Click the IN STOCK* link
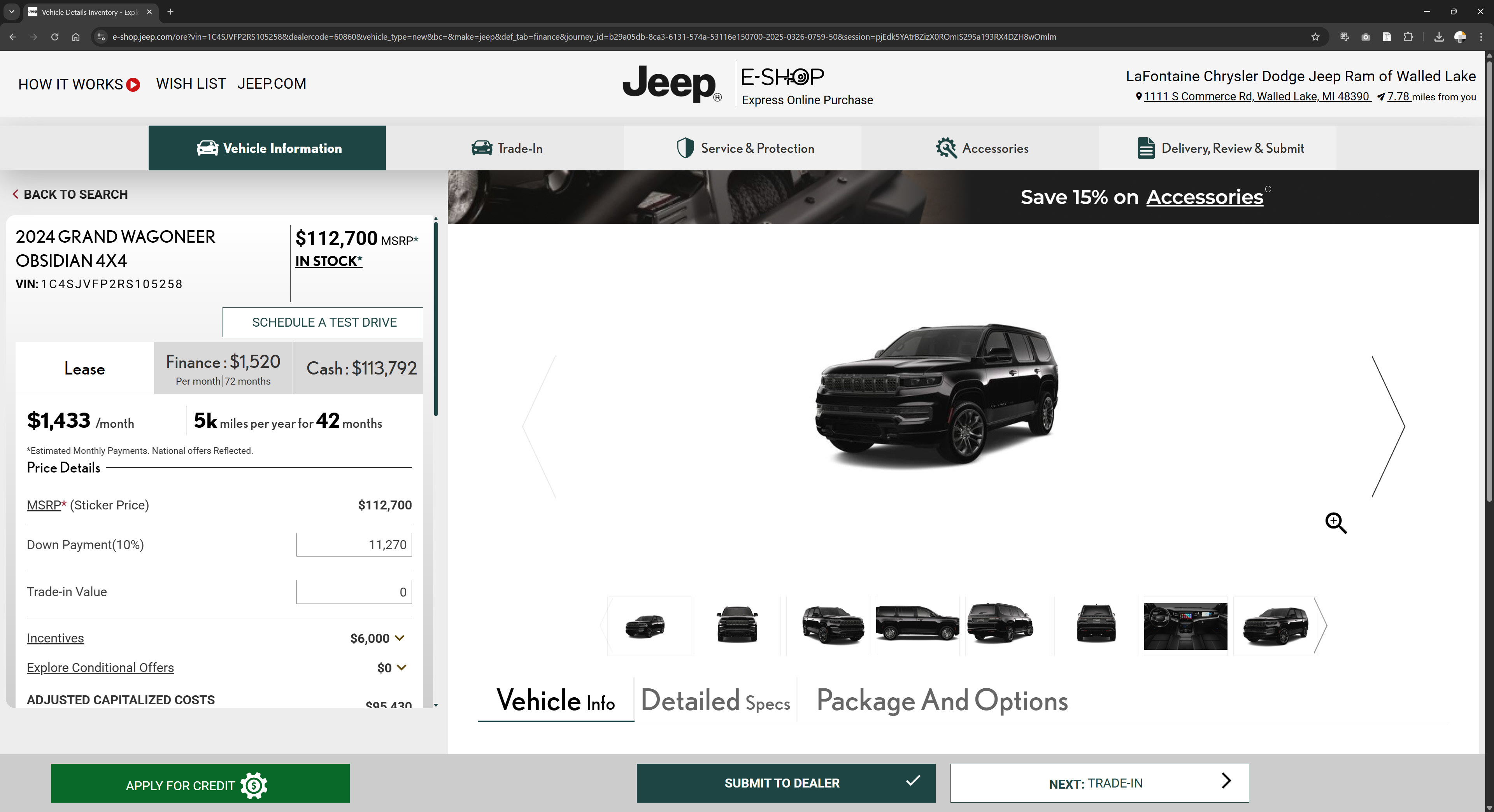This screenshot has width=1494, height=812. (329, 261)
